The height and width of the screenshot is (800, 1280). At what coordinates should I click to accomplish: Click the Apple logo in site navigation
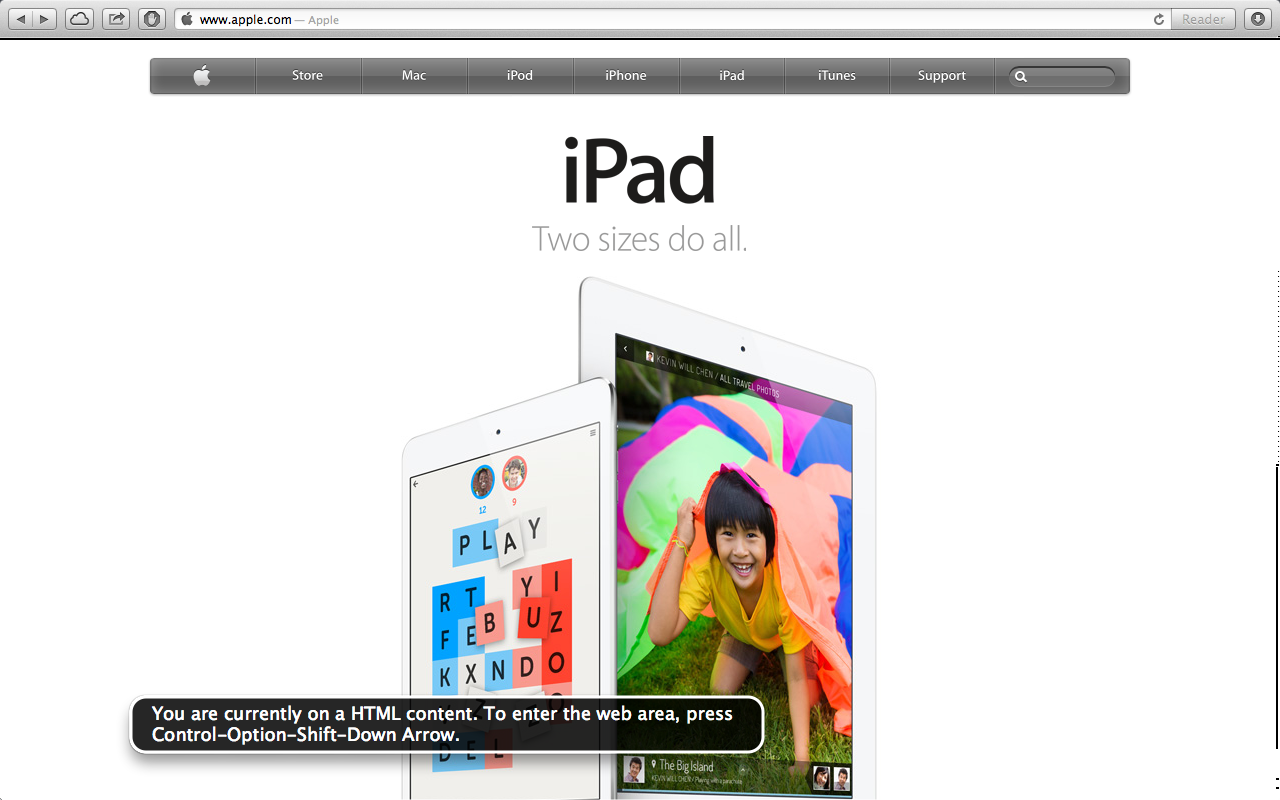pos(203,76)
